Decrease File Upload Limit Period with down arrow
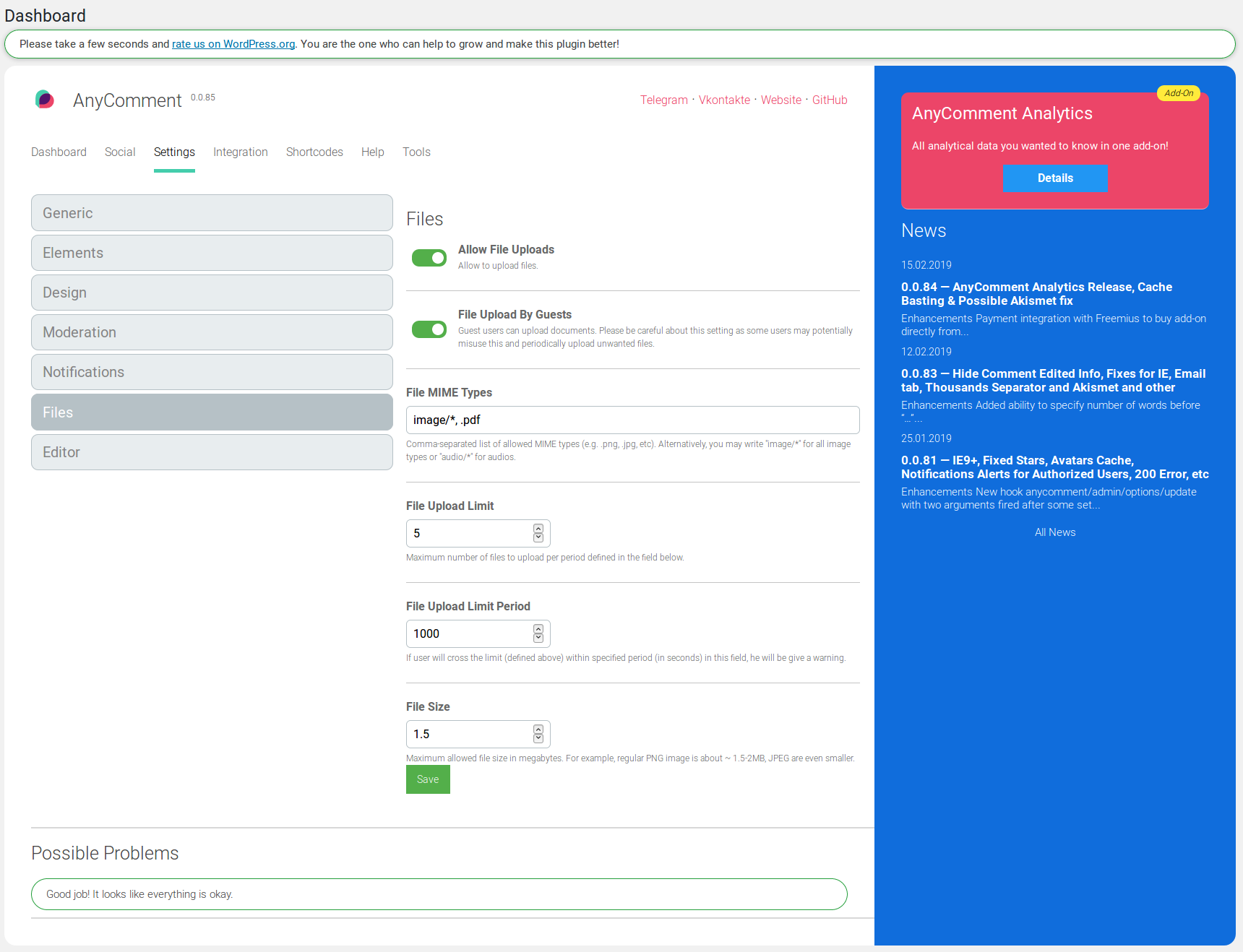Image resolution: width=1243 pixels, height=952 pixels. pyautogui.click(x=538, y=638)
